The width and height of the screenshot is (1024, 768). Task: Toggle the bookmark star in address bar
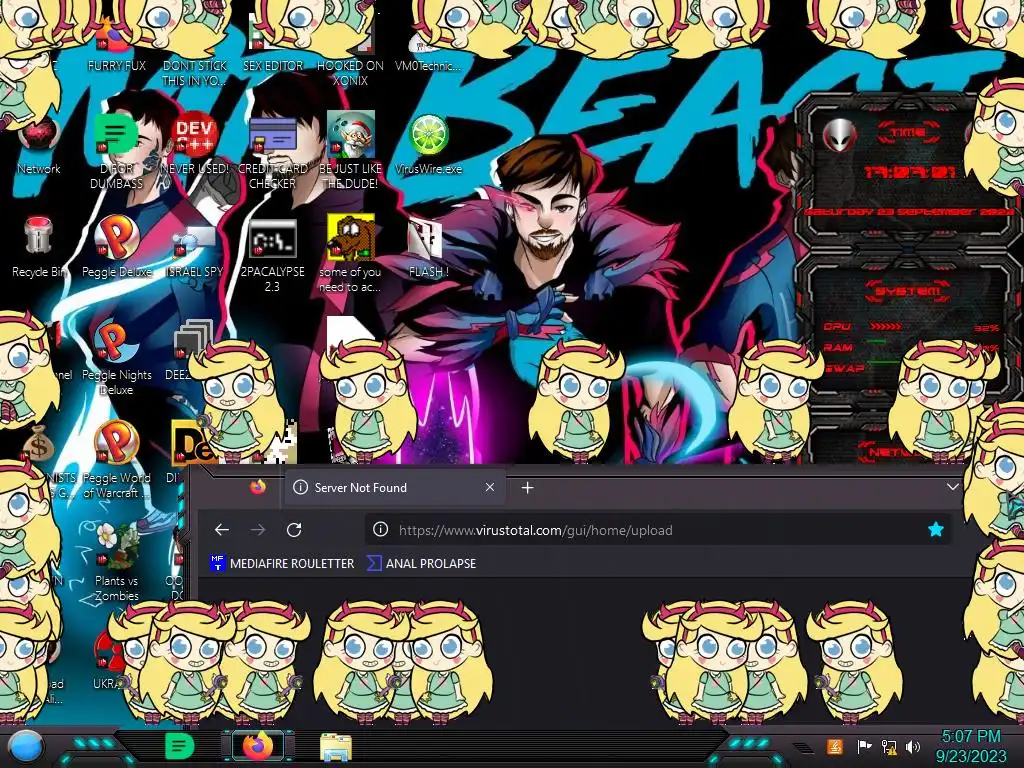935,530
